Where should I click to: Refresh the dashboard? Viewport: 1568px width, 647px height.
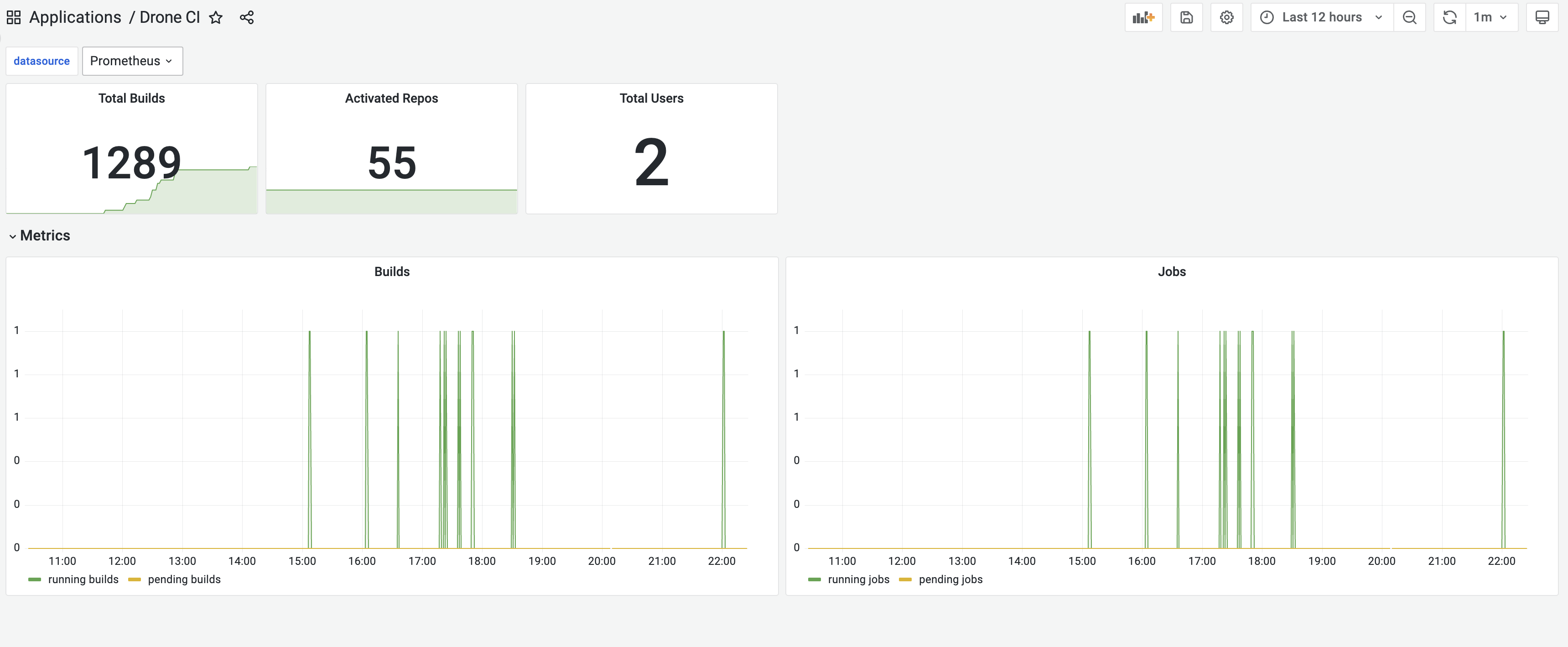[1450, 17]
